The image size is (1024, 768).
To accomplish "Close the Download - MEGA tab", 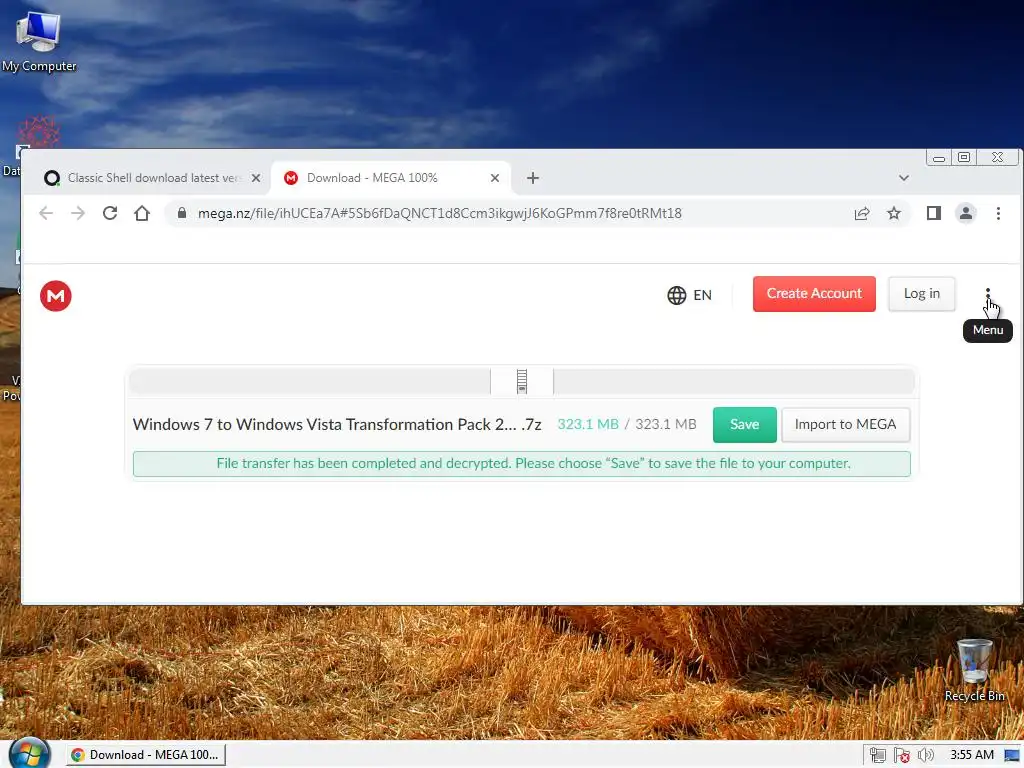I will pos(495,178).
